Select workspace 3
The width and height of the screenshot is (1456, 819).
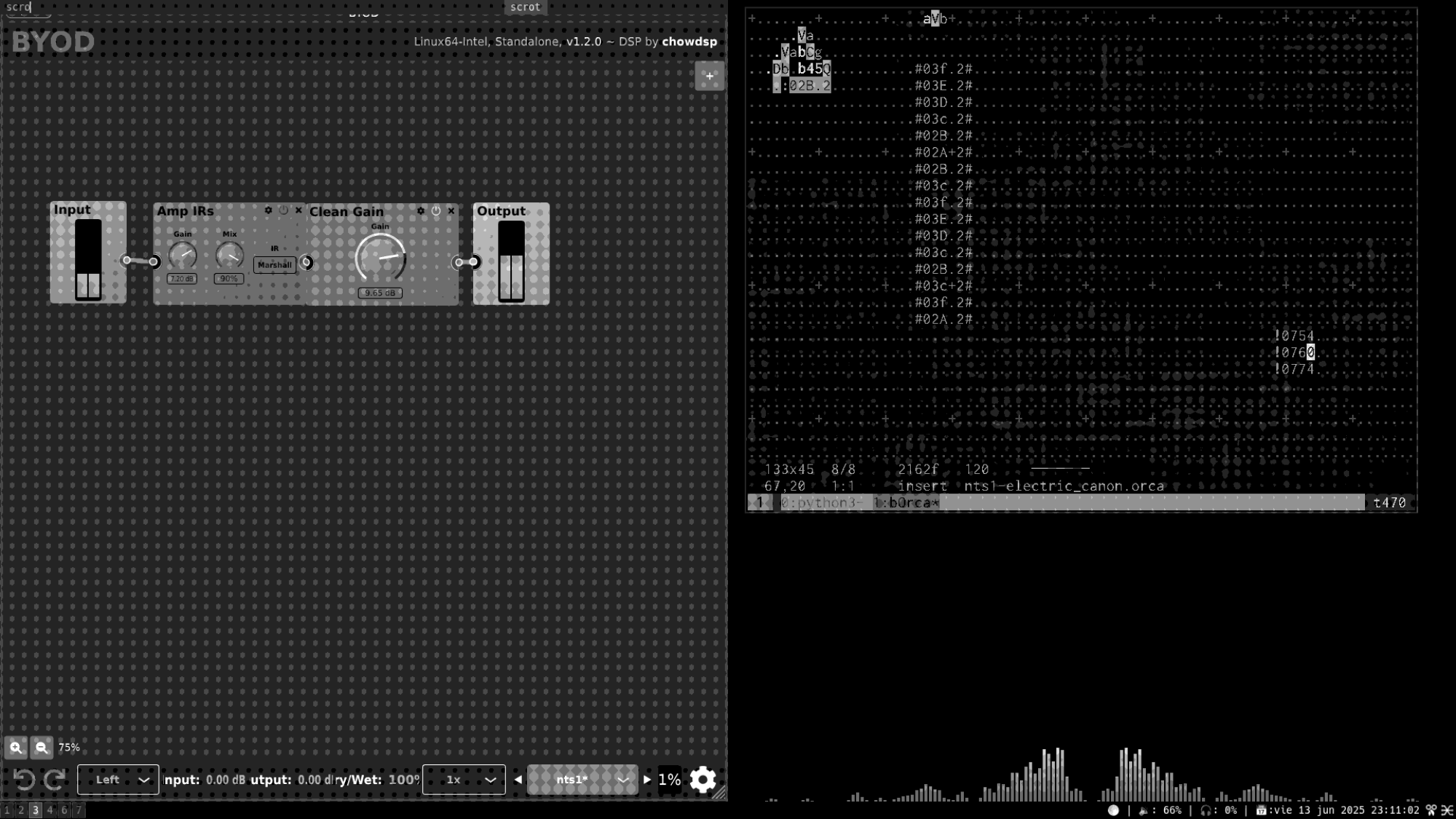(x=35, y=810)
